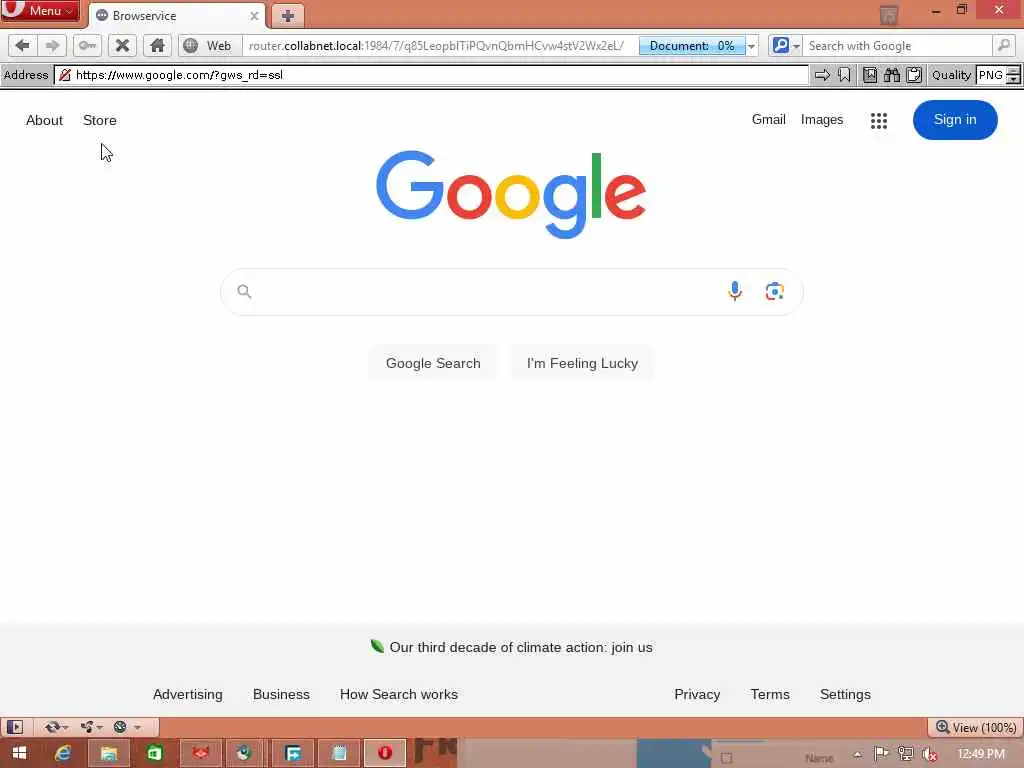This screenshot has width=1024, height=768.
Task: Open the Terms footer link
Action: [x=770, y=694]
